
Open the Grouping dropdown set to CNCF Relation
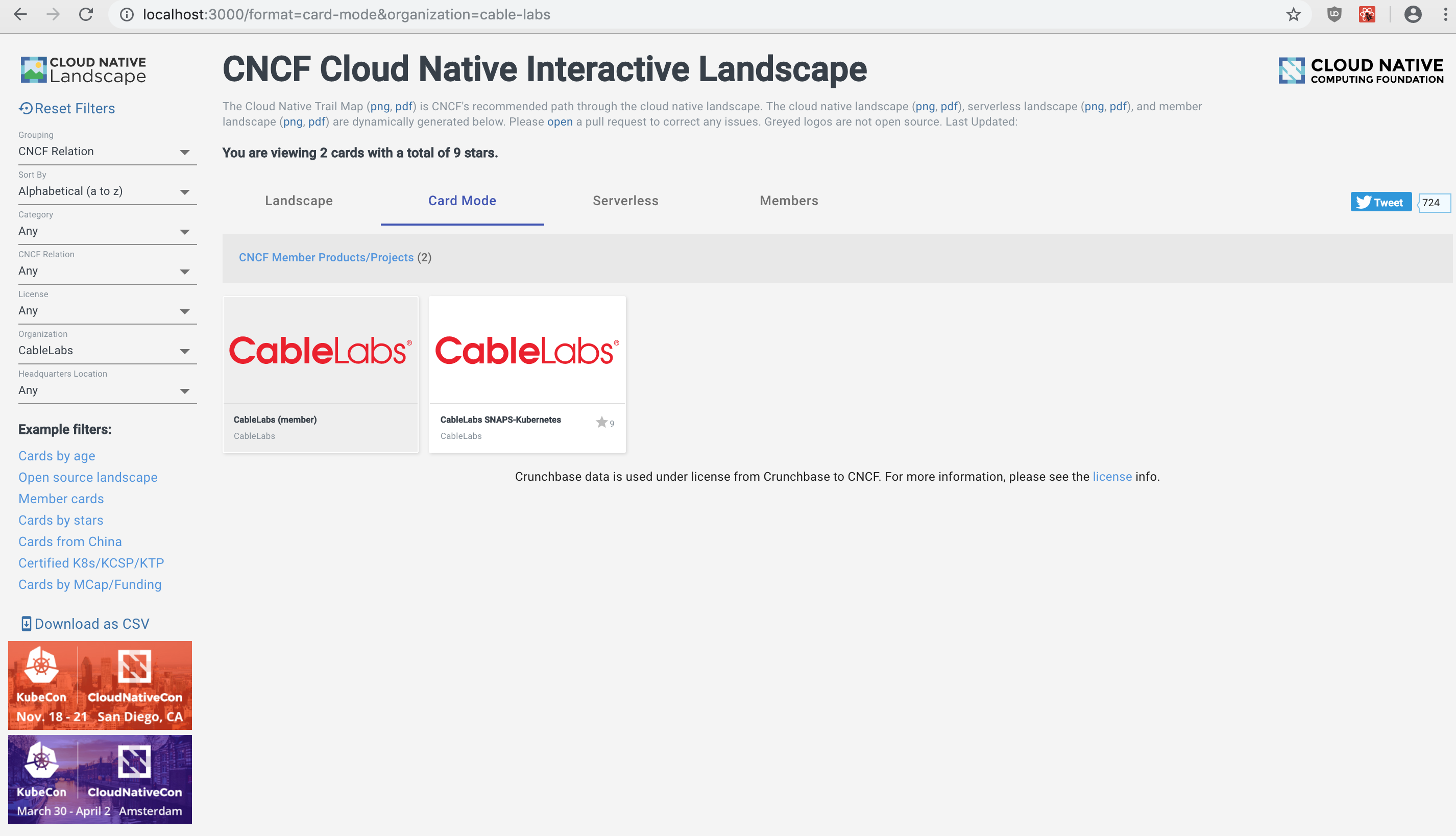[107, 151]
